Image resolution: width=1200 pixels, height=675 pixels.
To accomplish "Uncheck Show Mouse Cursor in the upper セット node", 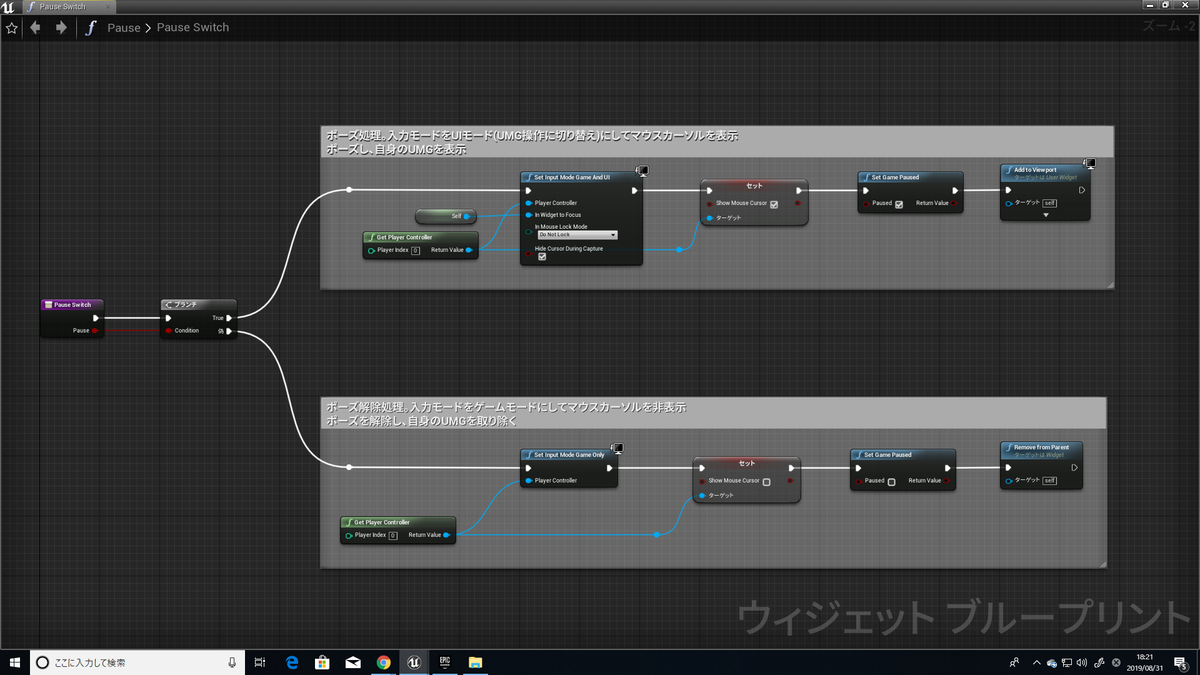I will click(773, 204).
